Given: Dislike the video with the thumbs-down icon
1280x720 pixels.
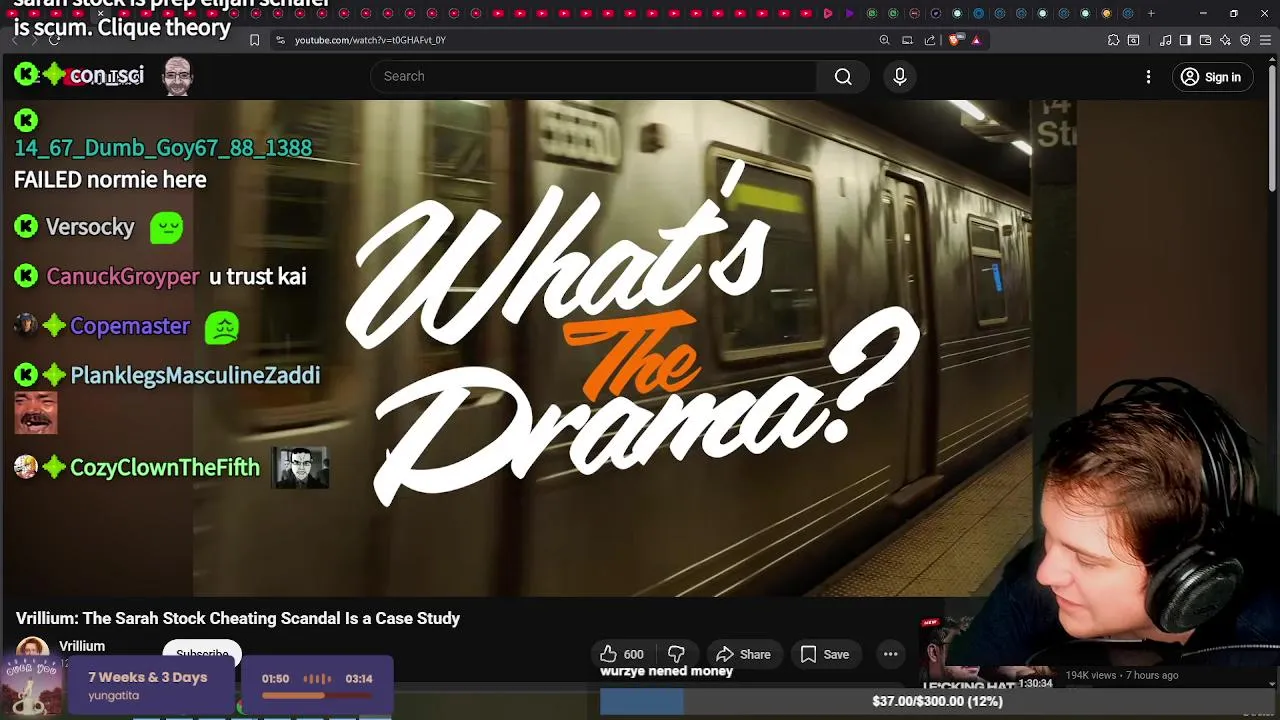Looking at the screenshot, I should pyautogui.click(x=677, y=655).
